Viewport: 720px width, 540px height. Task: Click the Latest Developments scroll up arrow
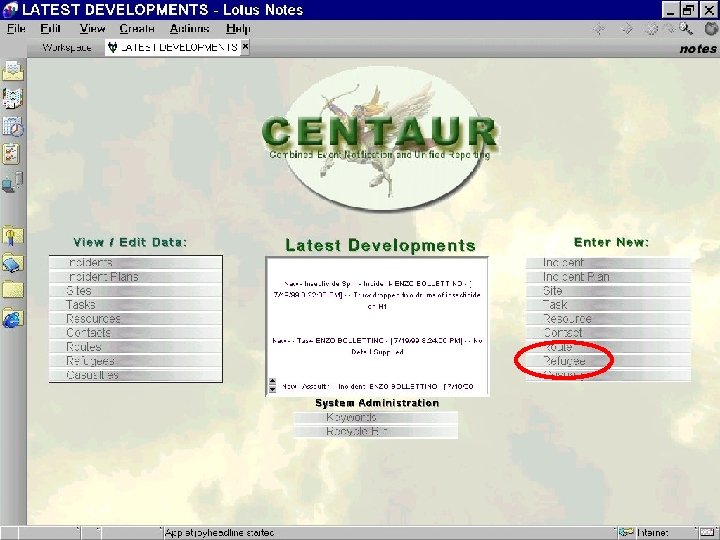point(272,381)
